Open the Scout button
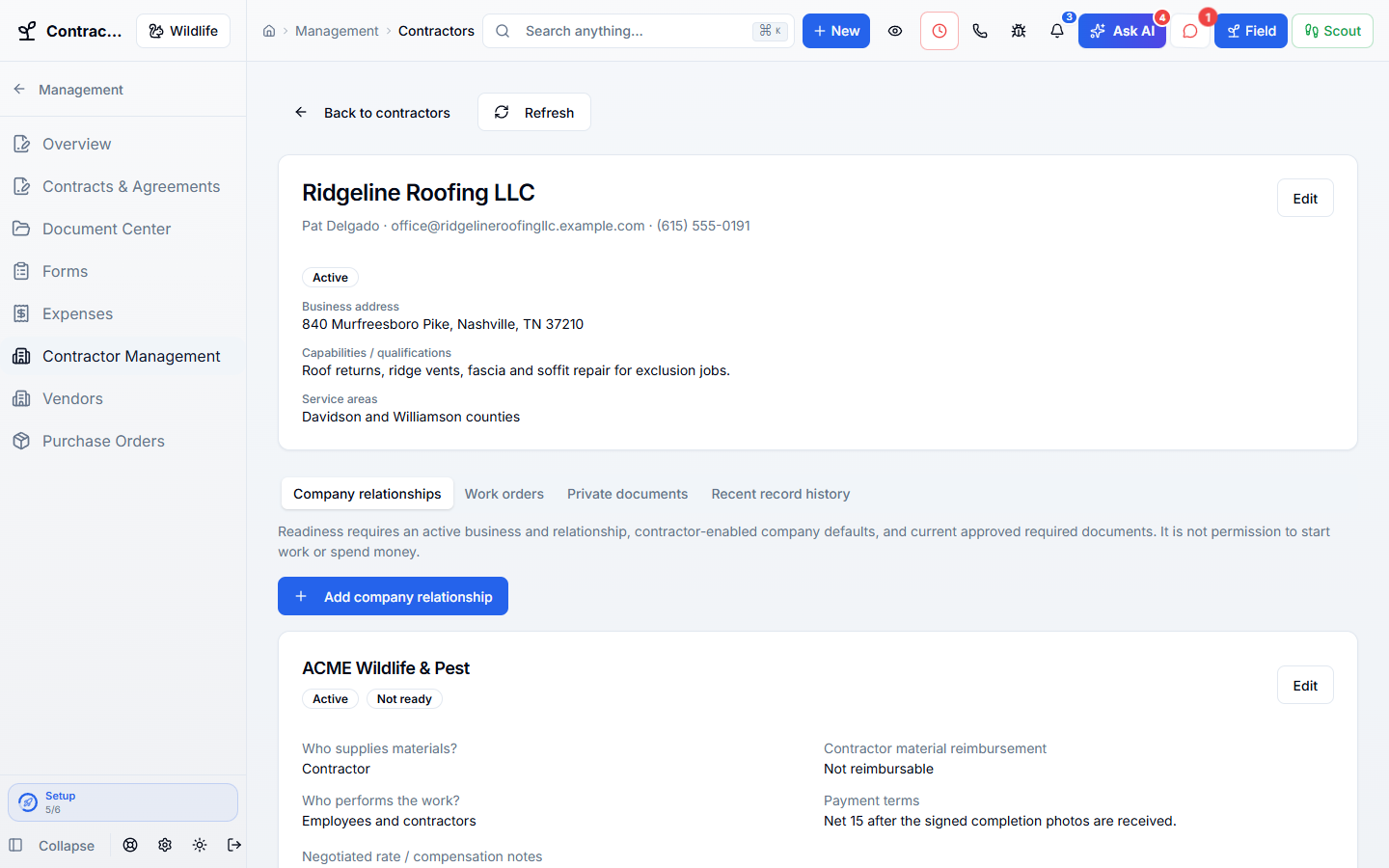This screenshot has width=1389, height=868. click(1332, 31)
